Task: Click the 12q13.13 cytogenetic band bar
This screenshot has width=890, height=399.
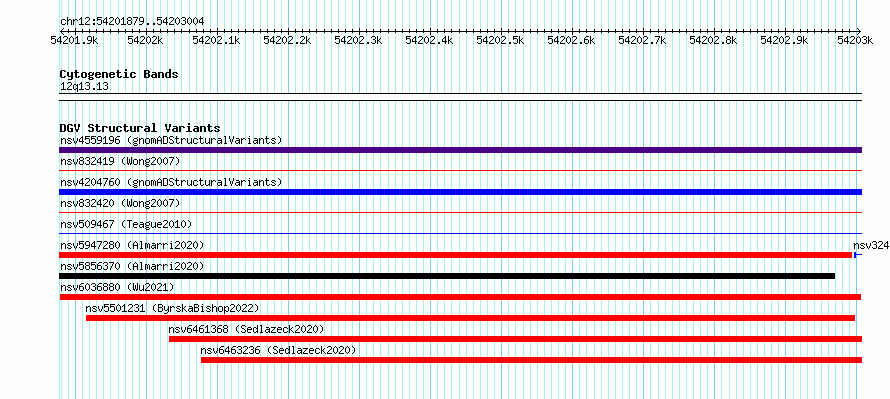Action: point(460,97)
